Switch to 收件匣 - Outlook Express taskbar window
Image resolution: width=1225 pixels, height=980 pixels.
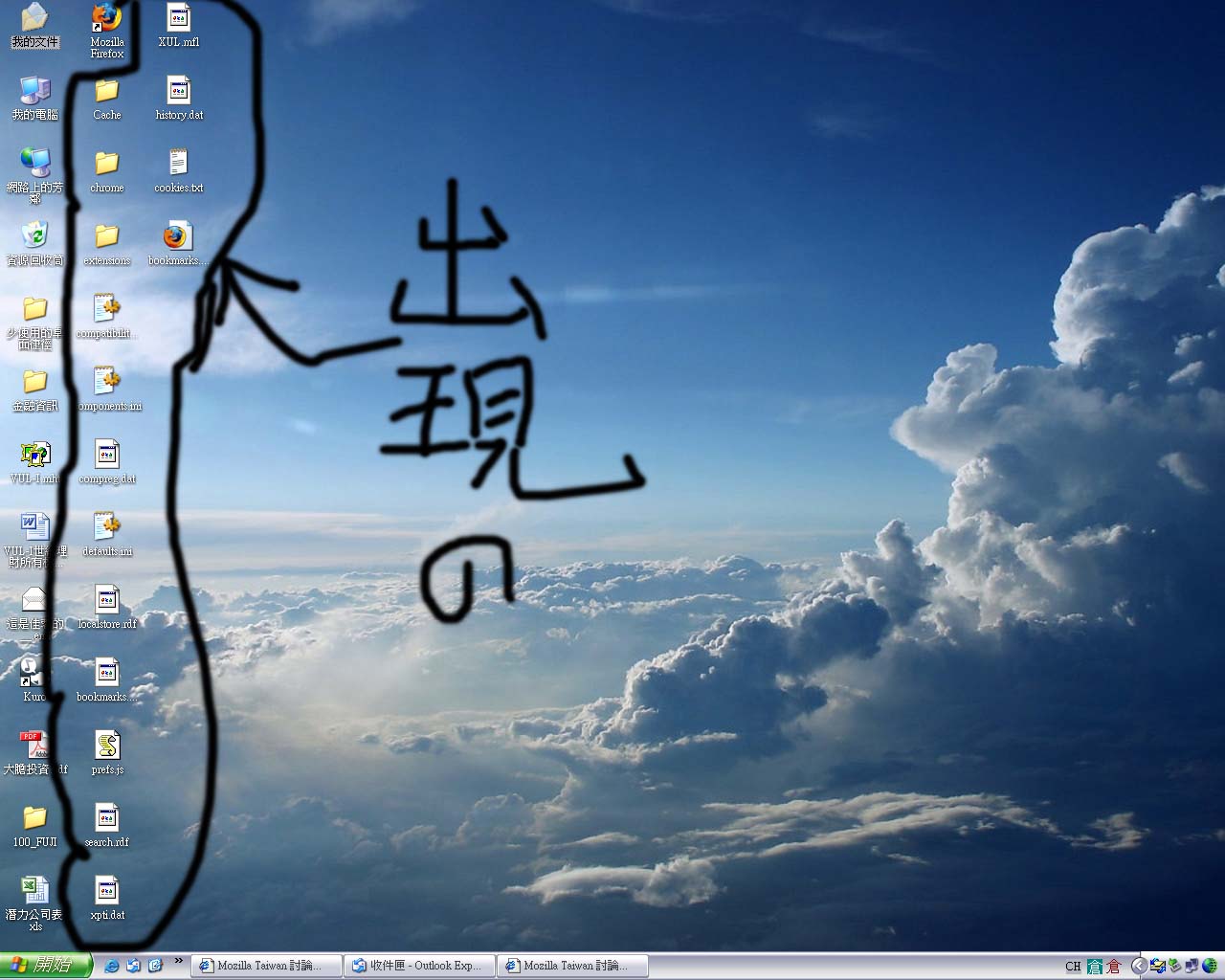point(420,966)
